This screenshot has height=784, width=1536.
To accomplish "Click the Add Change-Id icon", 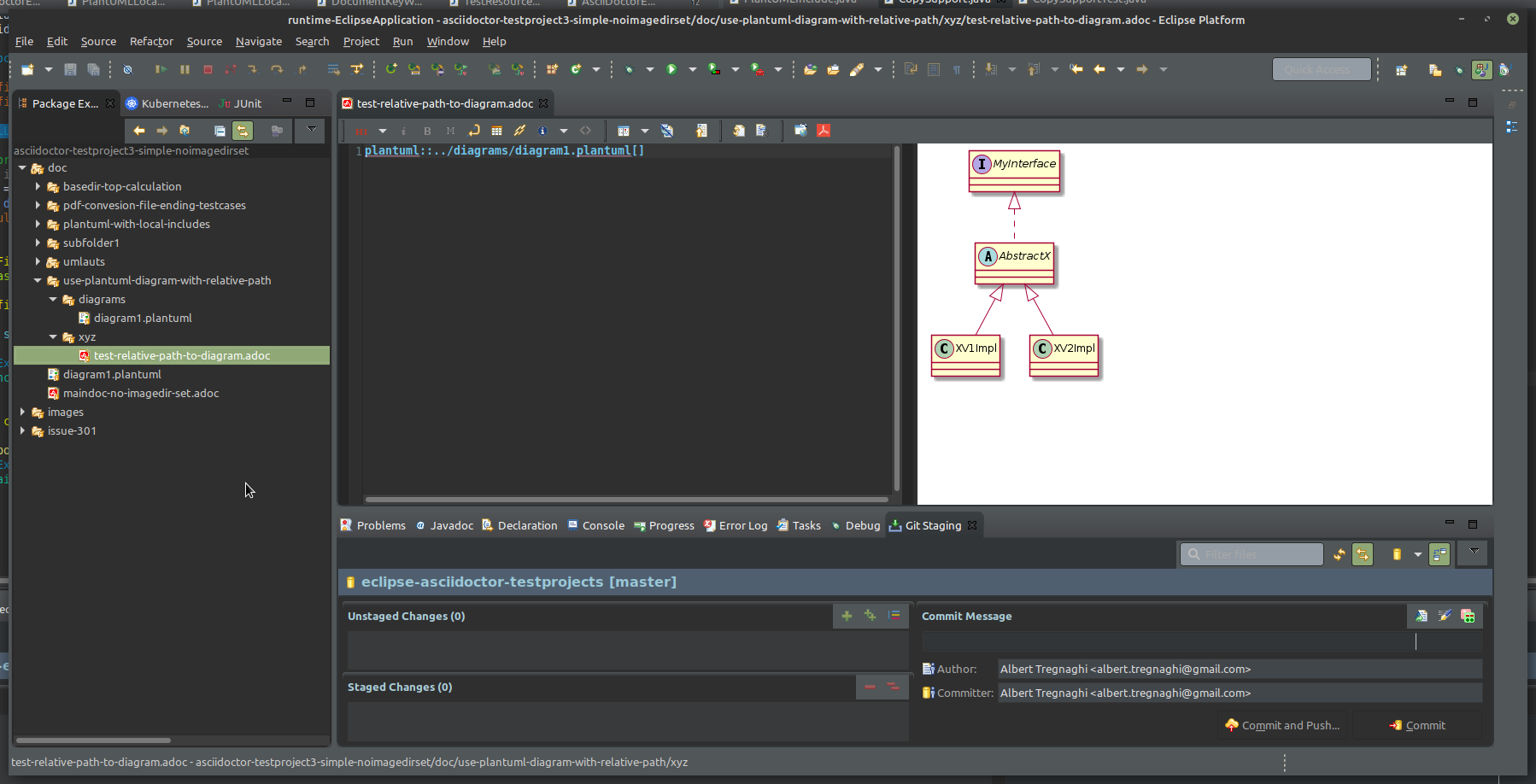I will [1468, 616].
